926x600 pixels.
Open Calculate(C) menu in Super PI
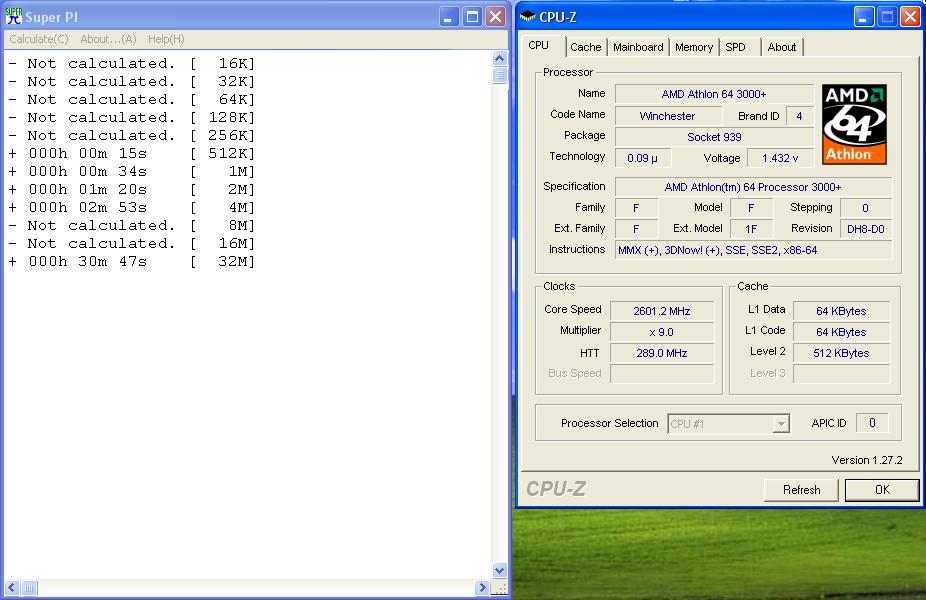tap(39, 39)
